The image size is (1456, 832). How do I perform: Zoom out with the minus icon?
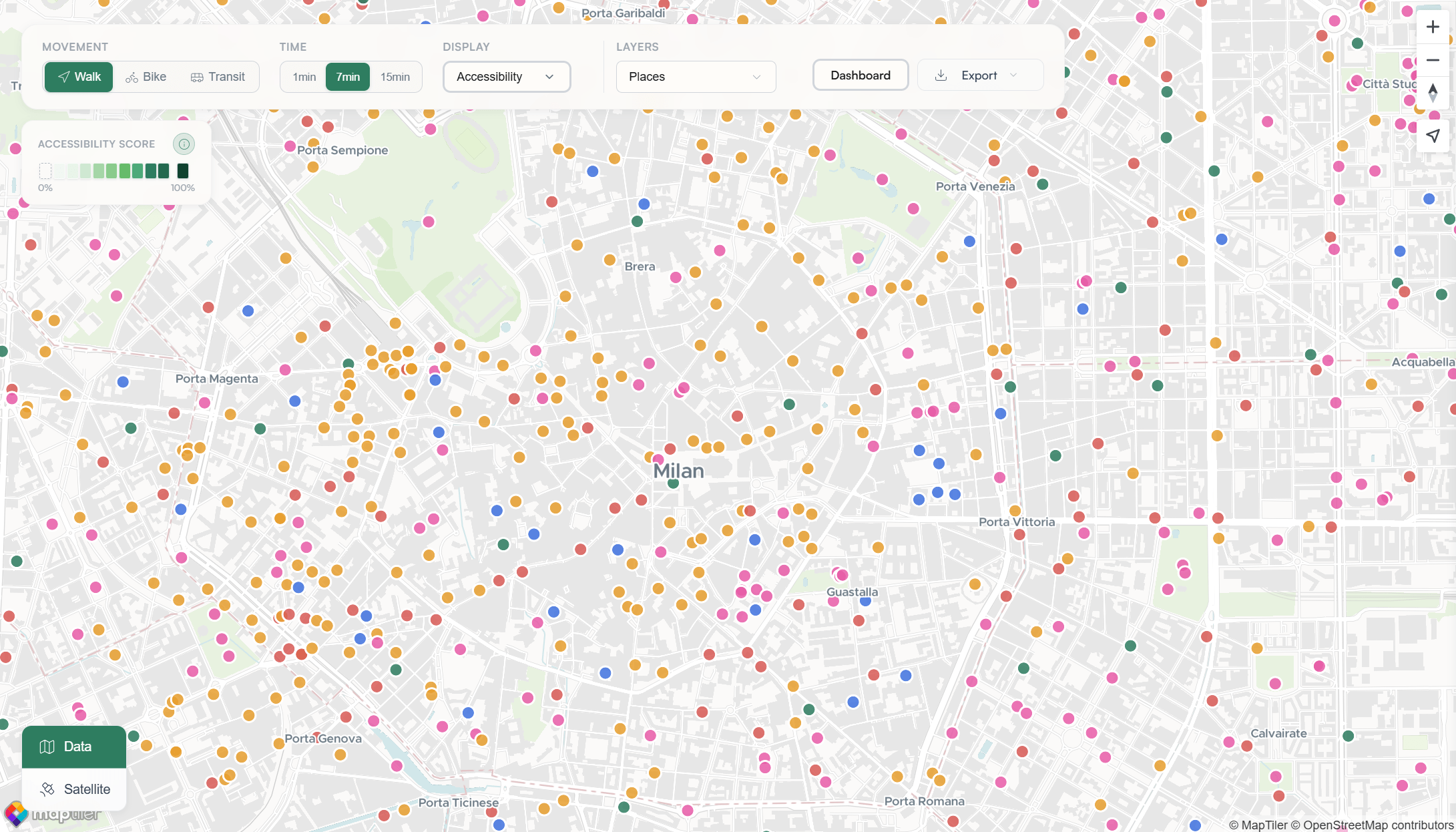tap(1433, 61)
